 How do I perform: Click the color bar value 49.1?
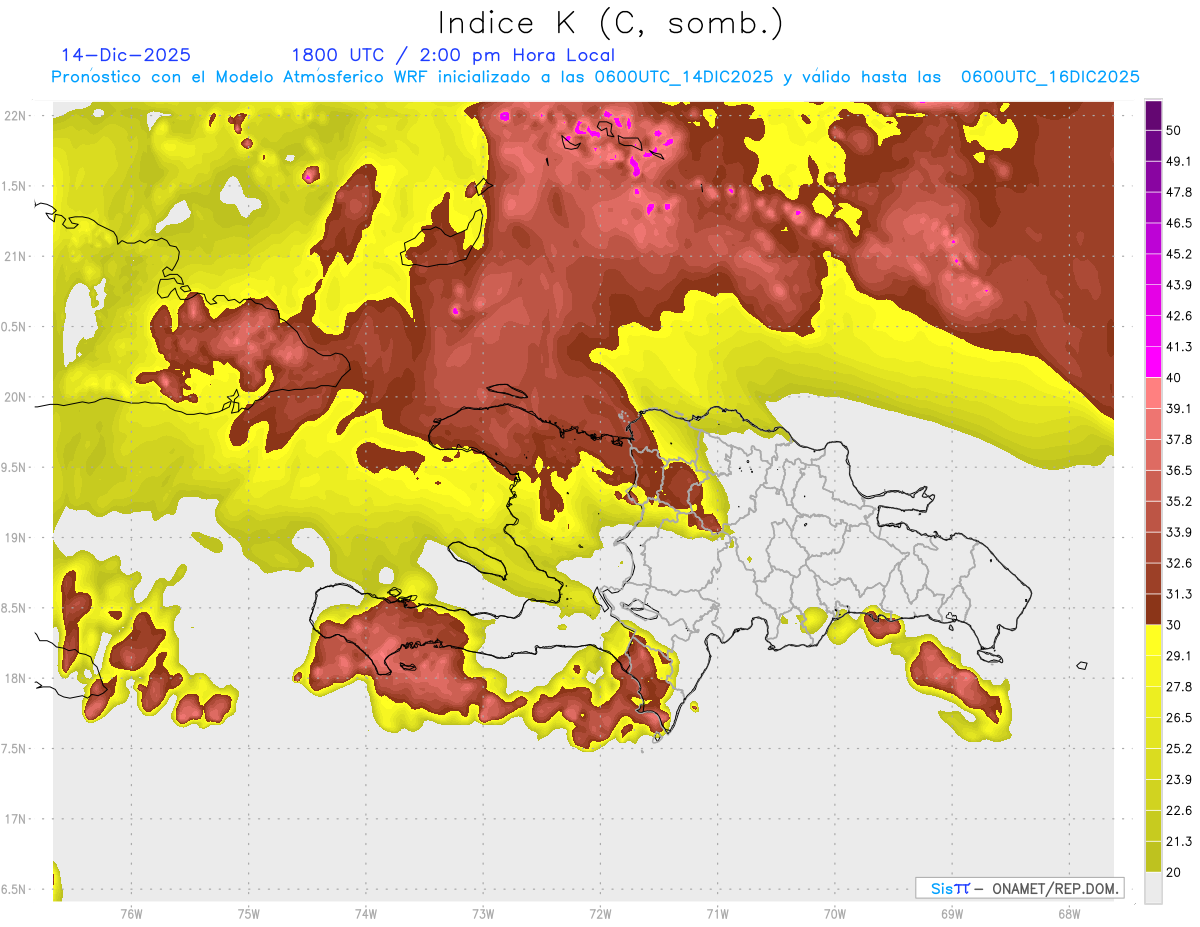[x=1179, y=161]
